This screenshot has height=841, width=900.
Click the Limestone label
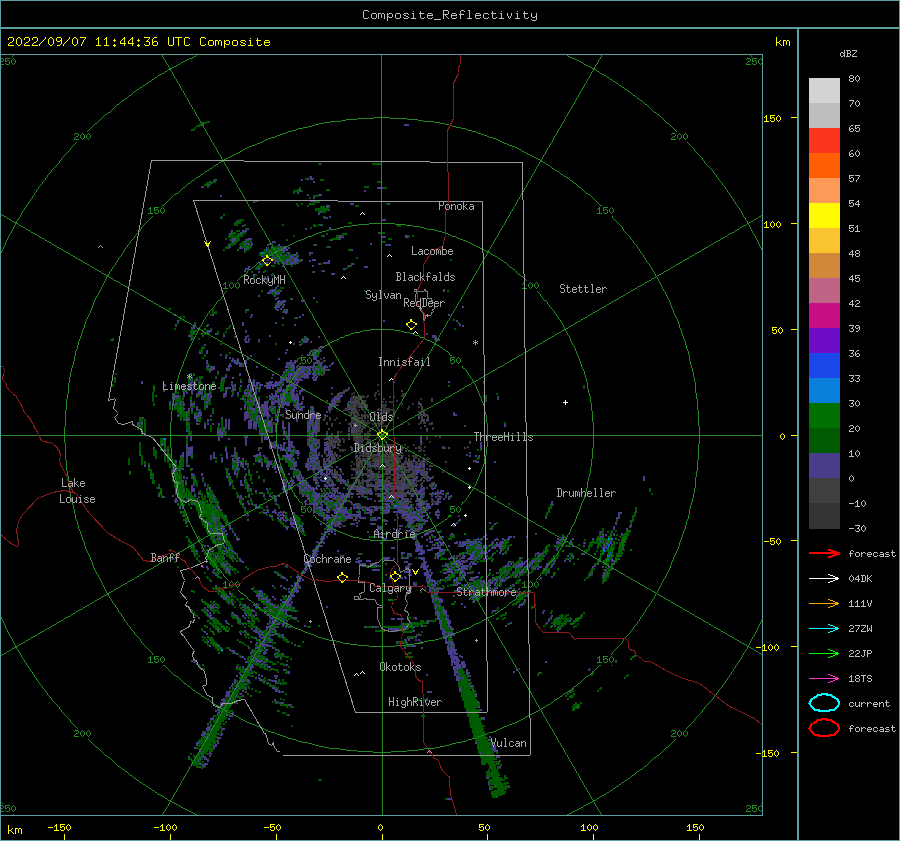(x=189, y=386)
